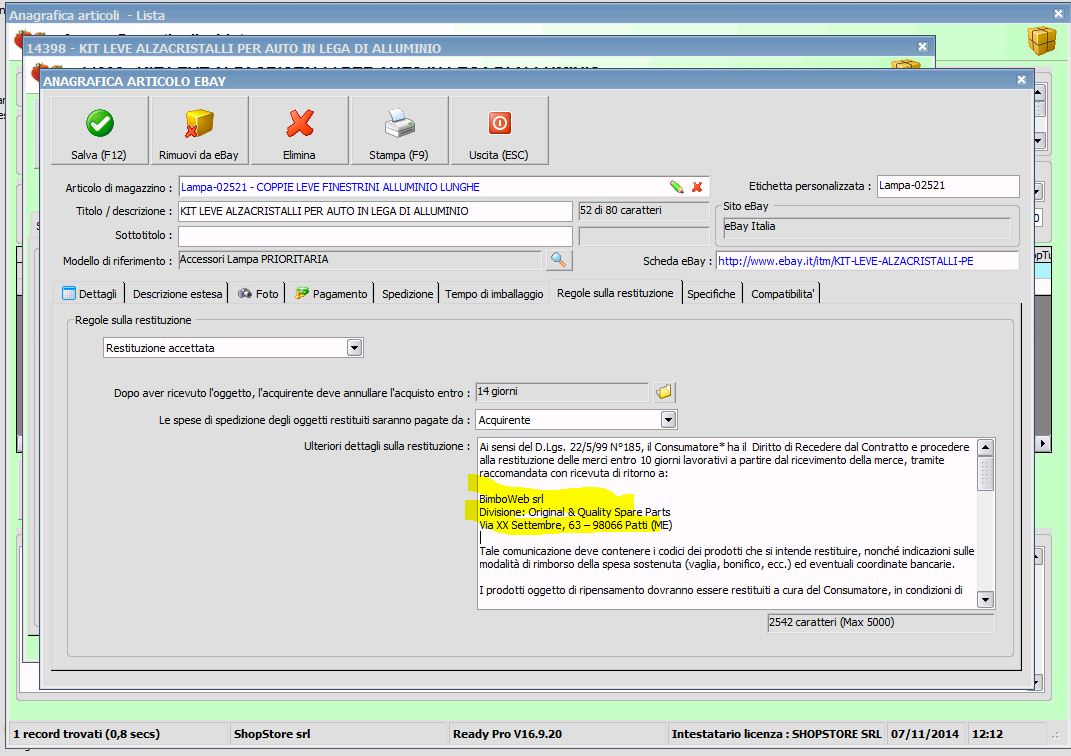Click the magnifier next to Modello di riferimento
1071x756 pixels.
[558, 260]
